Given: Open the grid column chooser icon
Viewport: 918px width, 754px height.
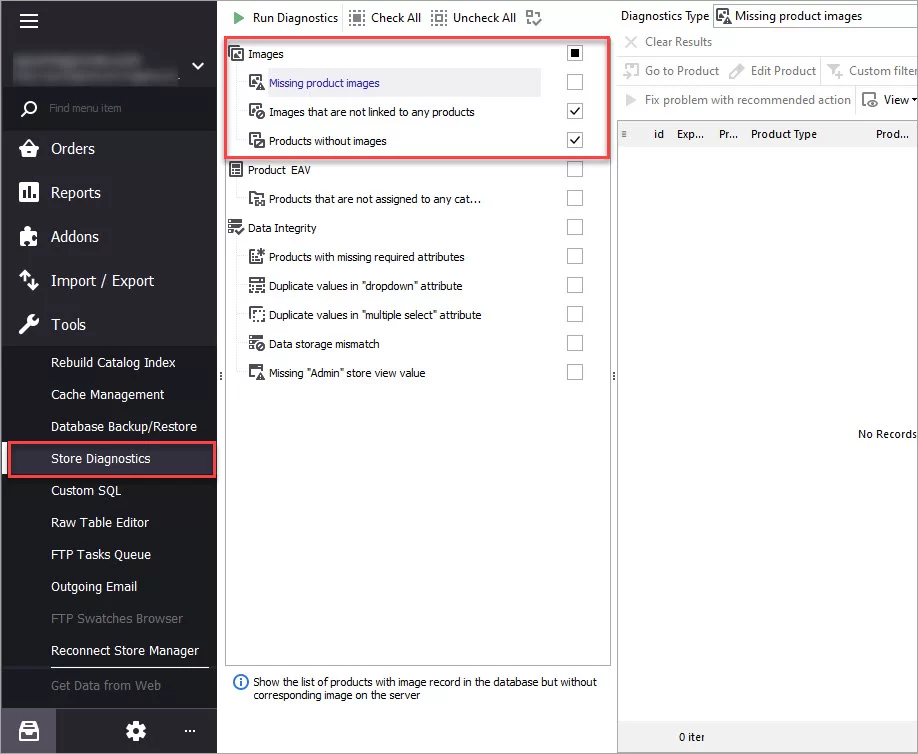Looking at the screenshot, I should point(624,134).
